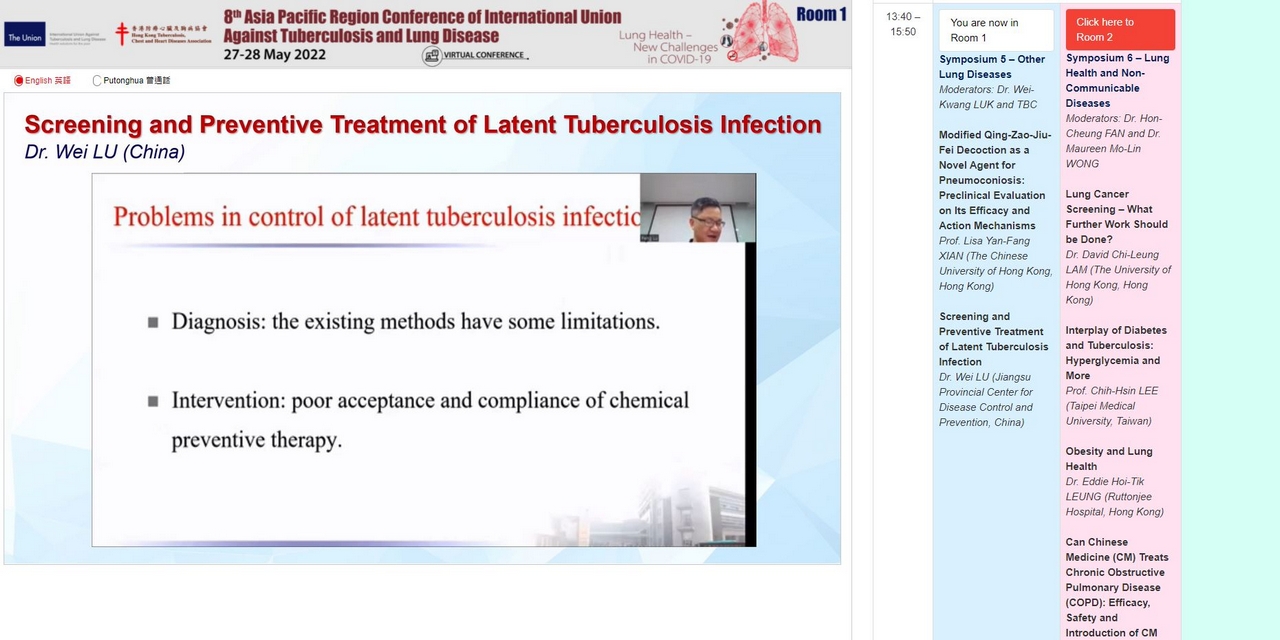Image resolution: width=1280 pixels, height=640 pixels.
Task: Open the Symposium 5 – Other Lung Diseases heading
Action: click(x=991, y=67)
